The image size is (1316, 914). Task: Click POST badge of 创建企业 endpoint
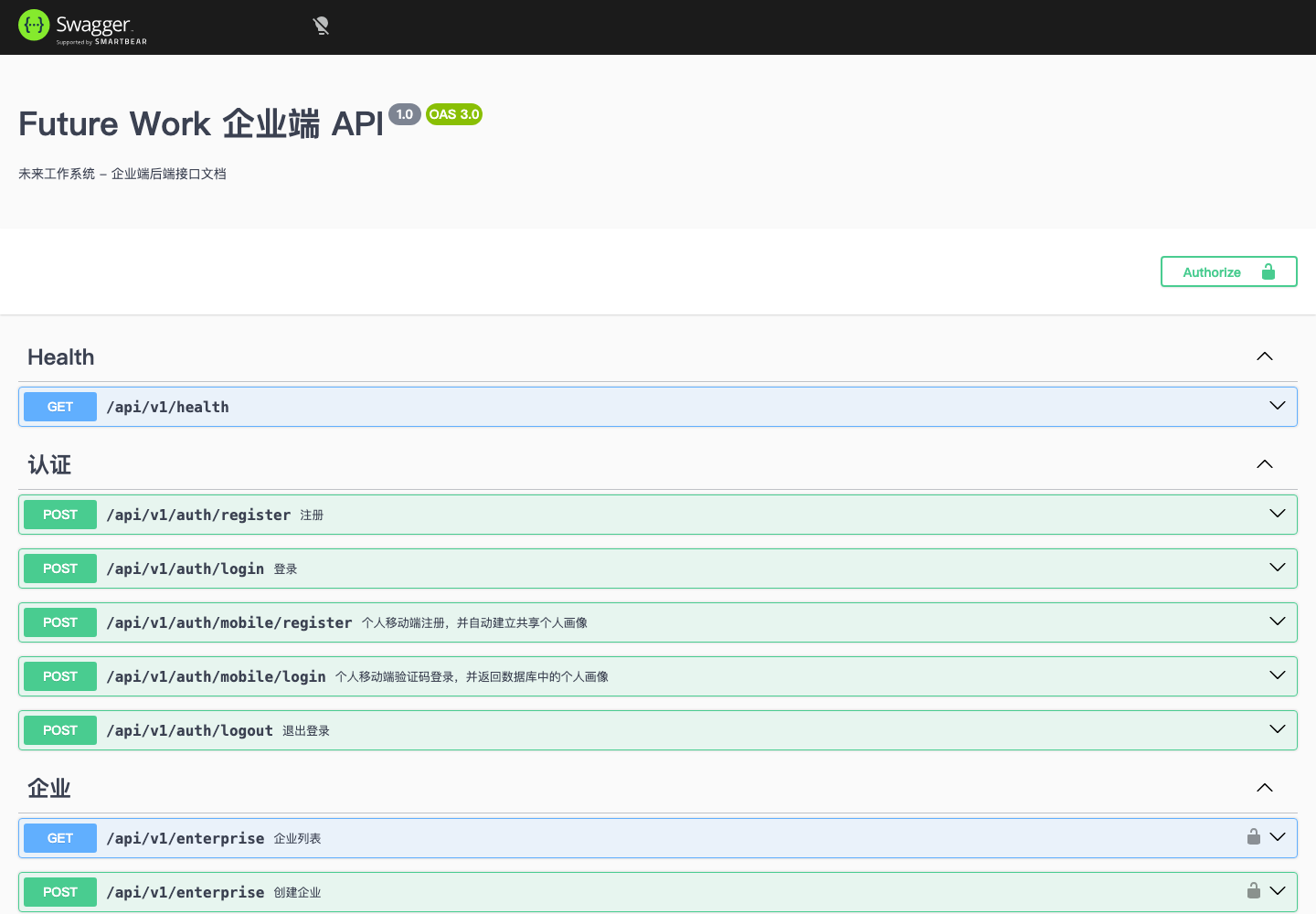pyautogui.click(x=60, y=892)
